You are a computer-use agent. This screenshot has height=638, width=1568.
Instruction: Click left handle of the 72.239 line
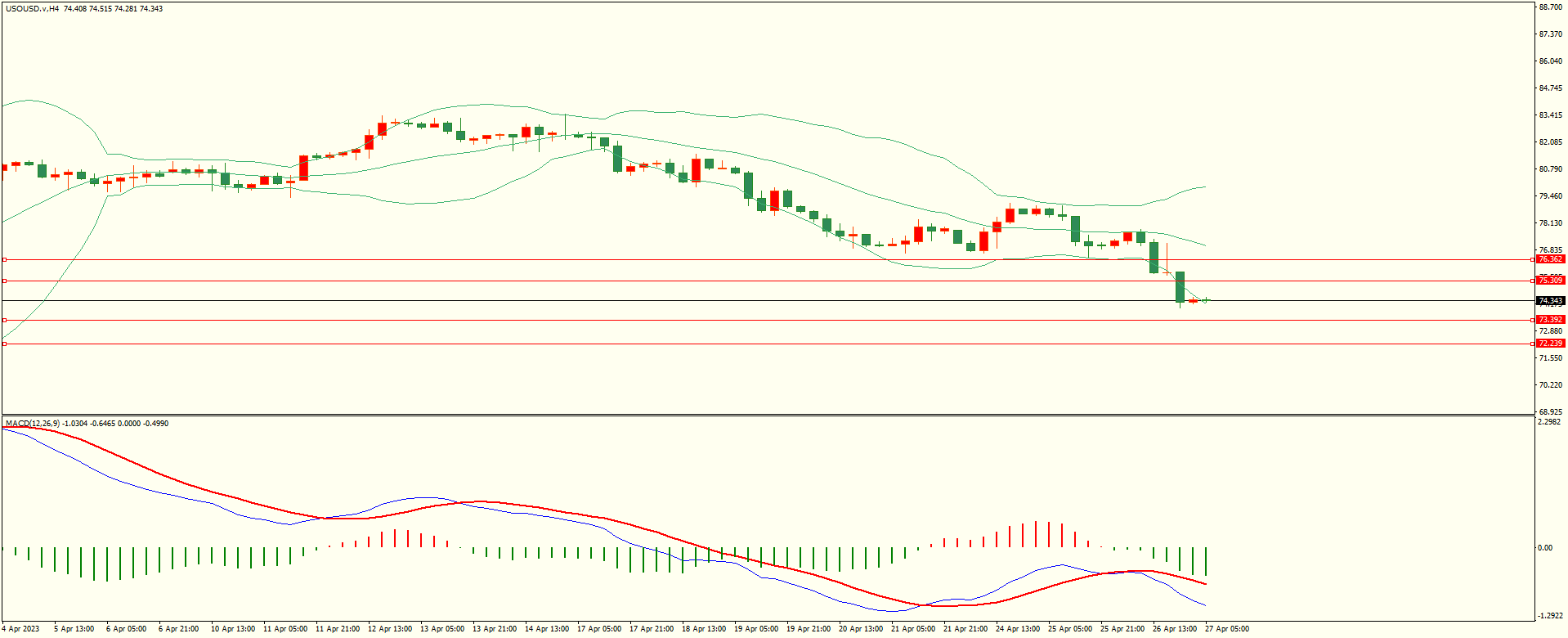4,344
